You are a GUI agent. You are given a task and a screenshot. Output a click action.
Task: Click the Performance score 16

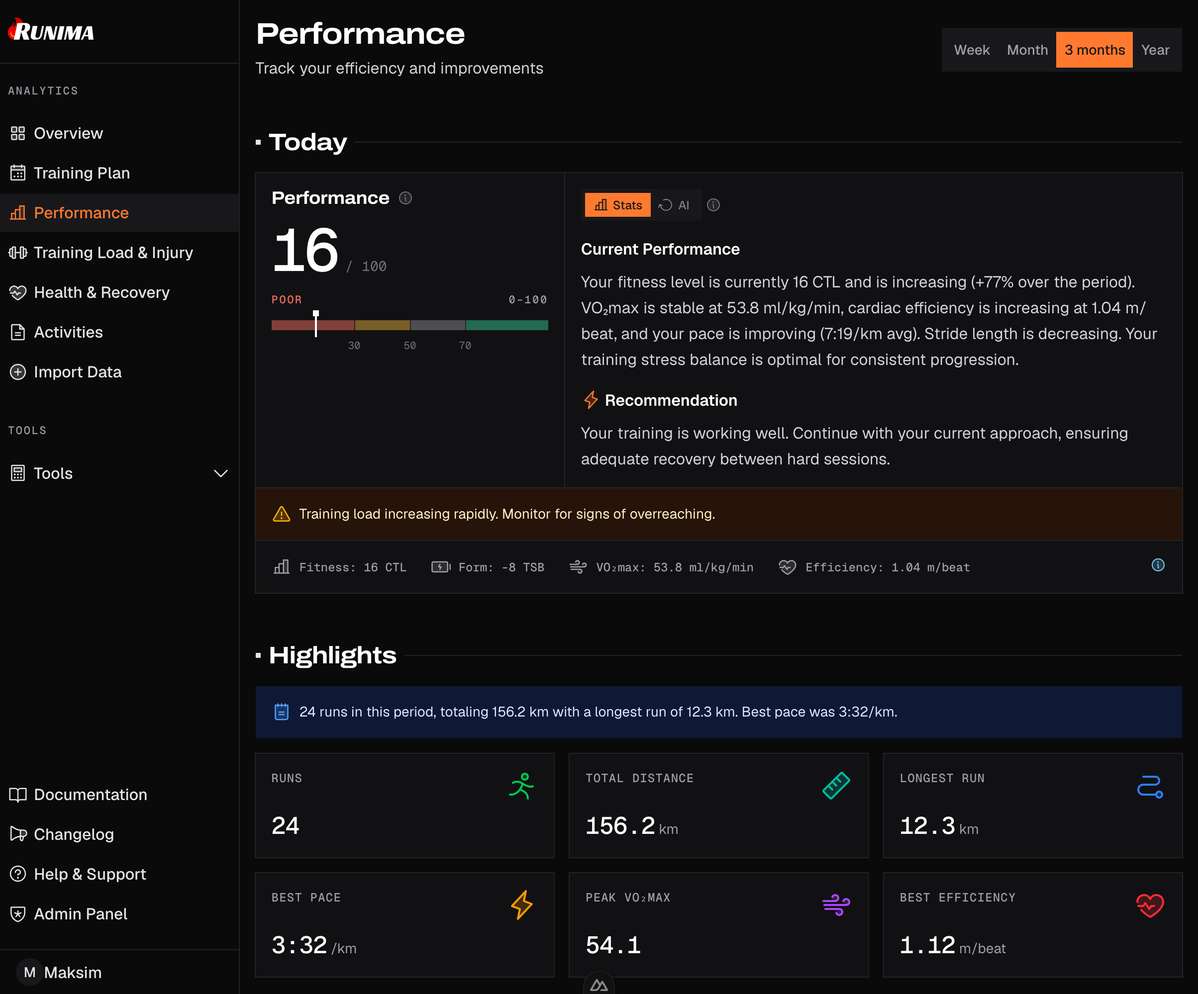(x=306, y=250)
